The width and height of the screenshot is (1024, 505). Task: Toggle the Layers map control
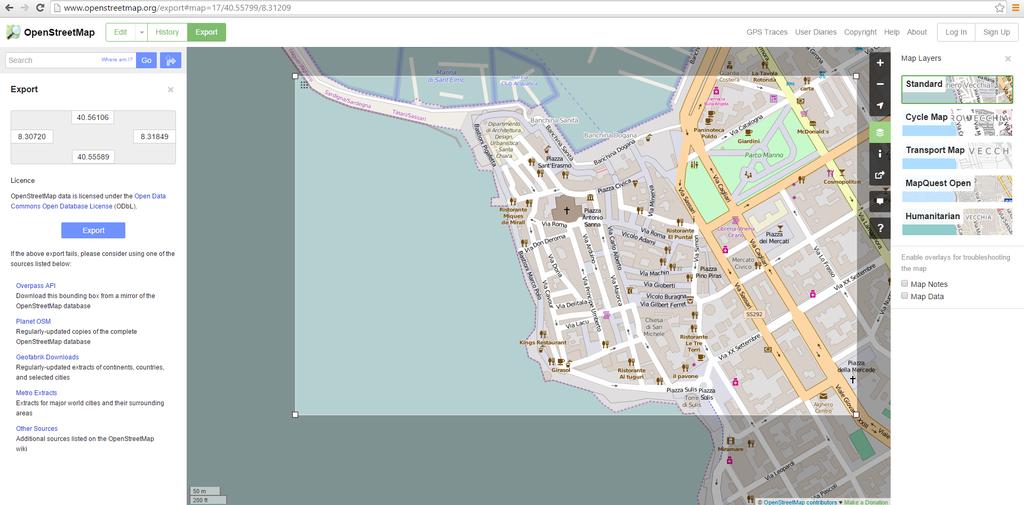click(880, 133)
